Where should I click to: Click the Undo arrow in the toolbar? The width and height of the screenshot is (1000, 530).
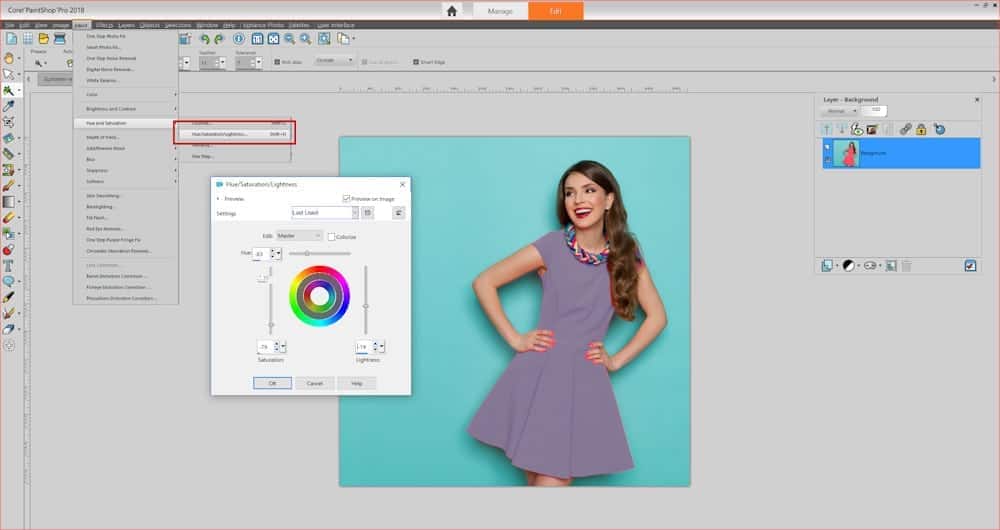[x=204, y=39]
